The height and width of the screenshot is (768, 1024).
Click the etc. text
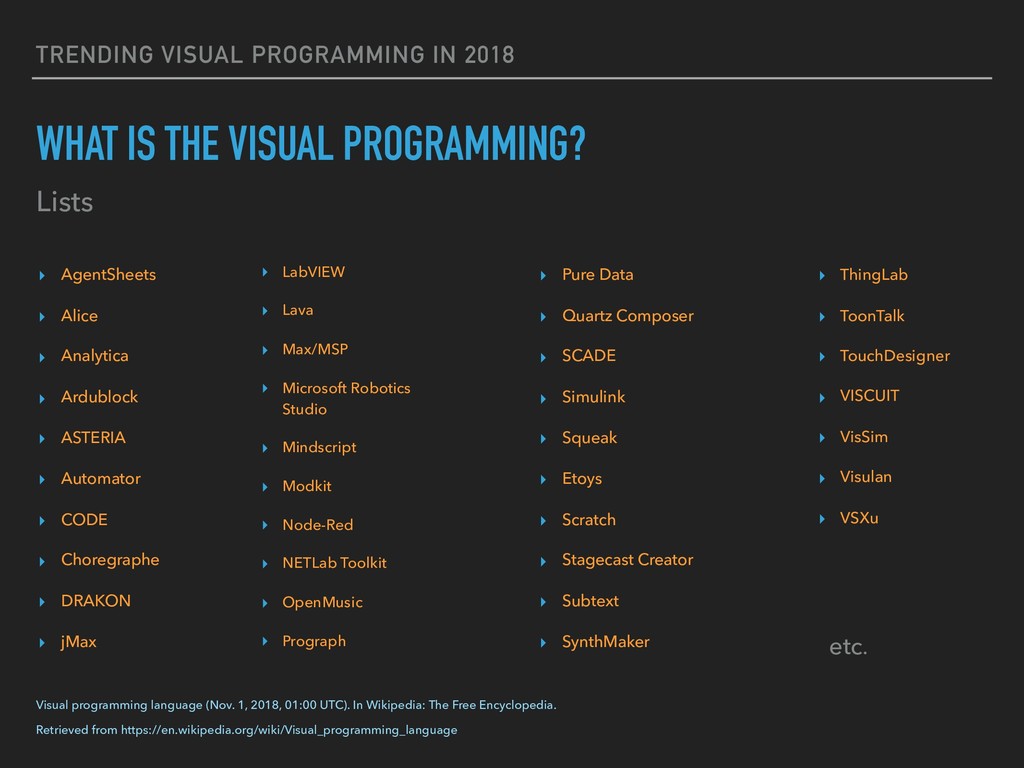click(x=848, y=647)
